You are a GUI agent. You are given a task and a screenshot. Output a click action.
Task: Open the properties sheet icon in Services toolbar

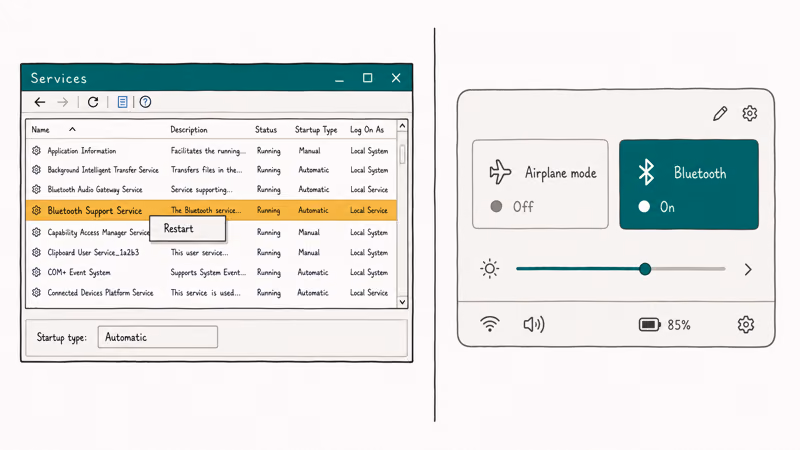(x=122, y=102)
